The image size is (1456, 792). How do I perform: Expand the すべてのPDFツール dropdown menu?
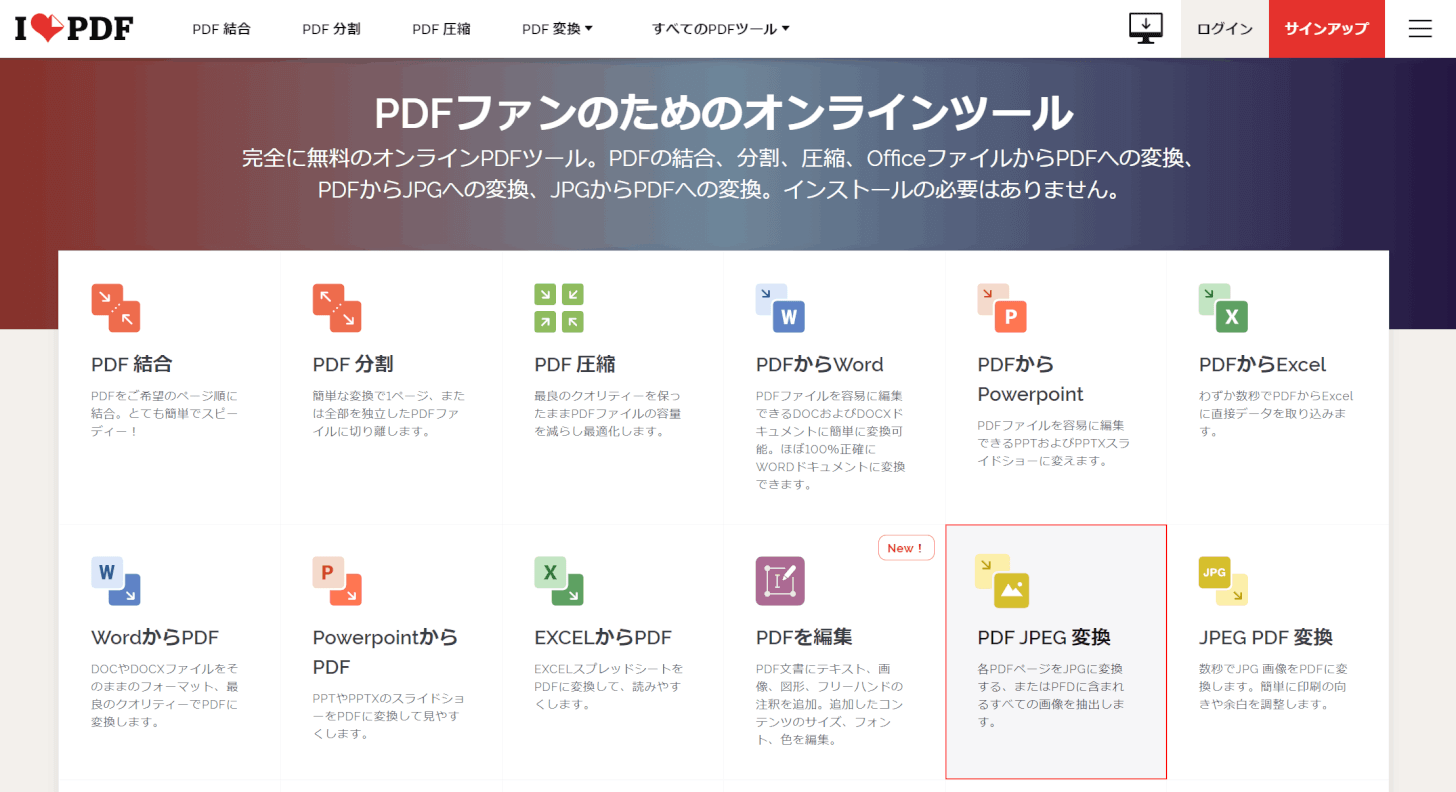pyautogui.click(x=721, y=29)
